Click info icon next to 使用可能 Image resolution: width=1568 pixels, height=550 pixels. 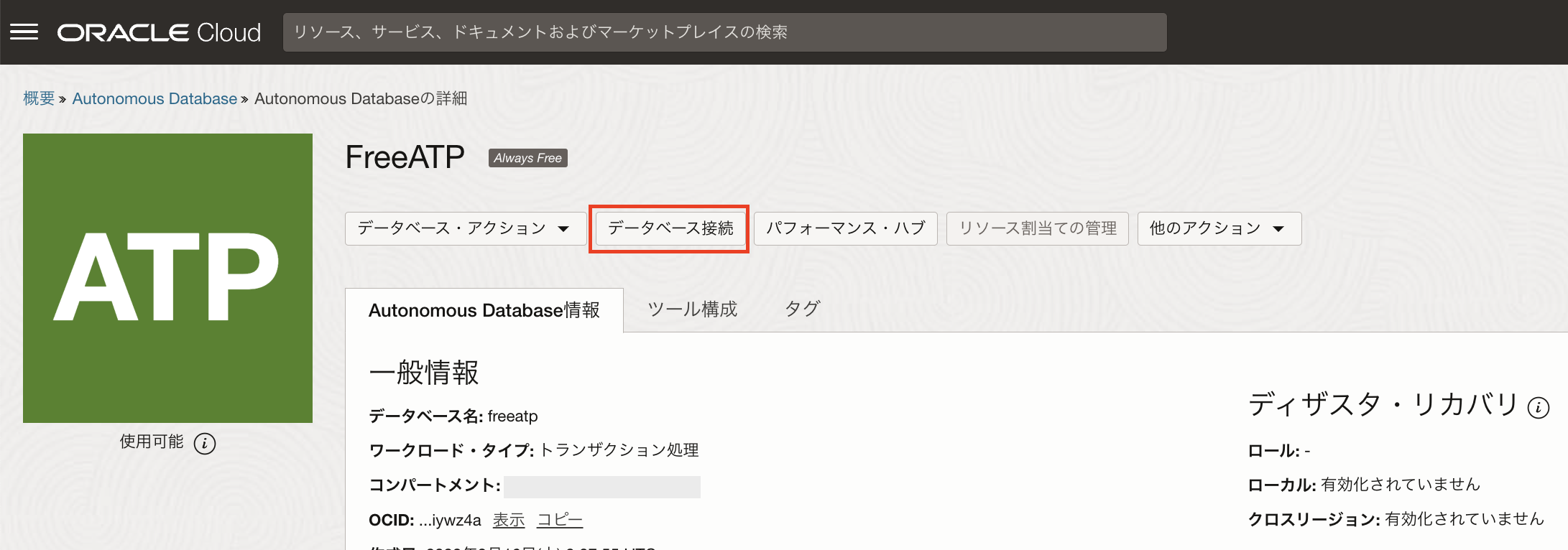(x=205, y=443)
